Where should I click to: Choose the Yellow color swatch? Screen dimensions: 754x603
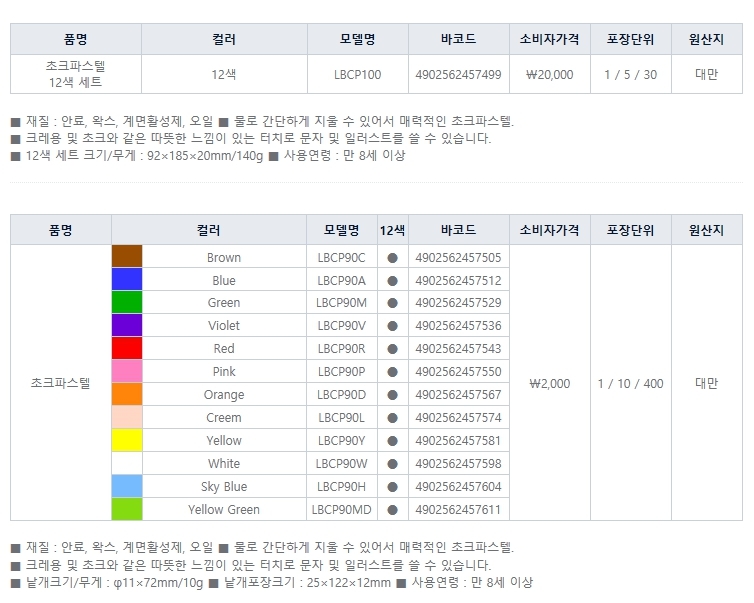127,440
